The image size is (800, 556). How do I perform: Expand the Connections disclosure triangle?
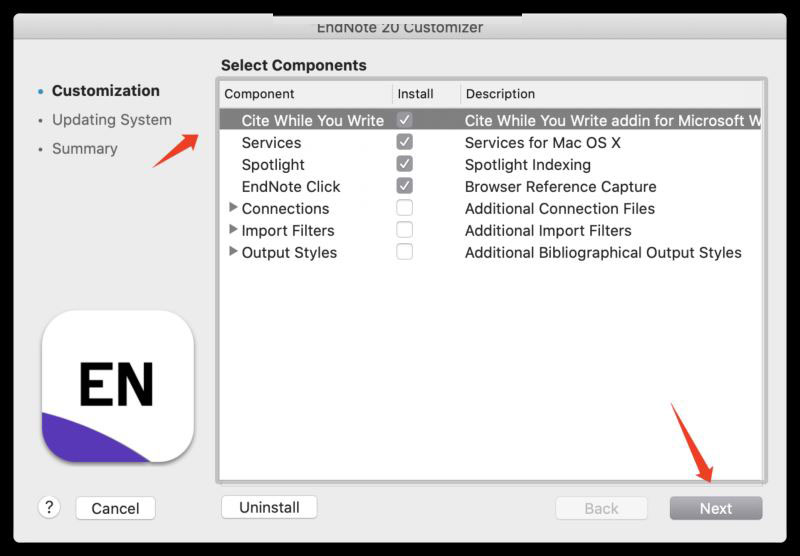point(233,207)
